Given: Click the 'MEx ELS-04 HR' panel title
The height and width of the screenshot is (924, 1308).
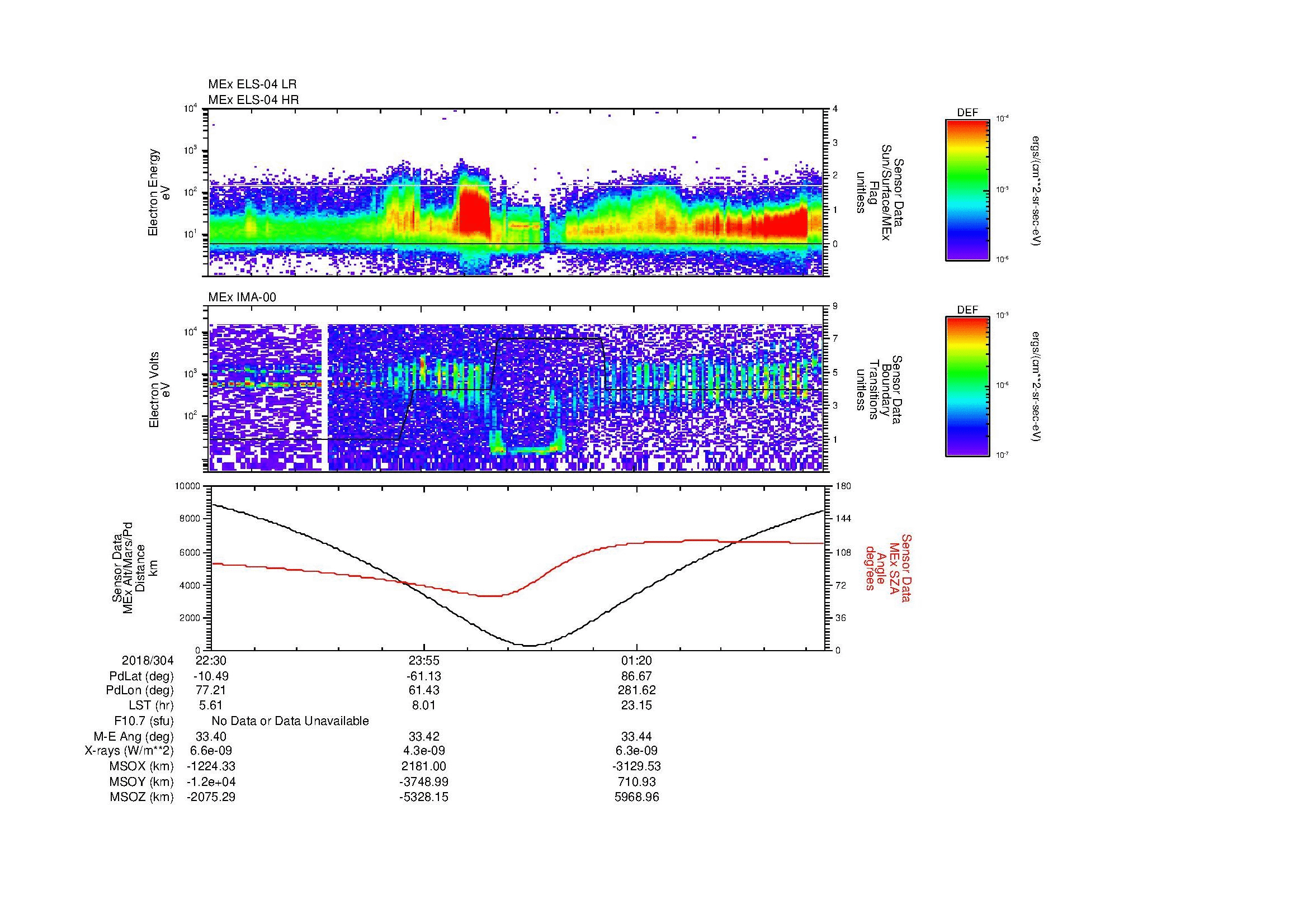Looking at the screenshot, I should 253,99.
